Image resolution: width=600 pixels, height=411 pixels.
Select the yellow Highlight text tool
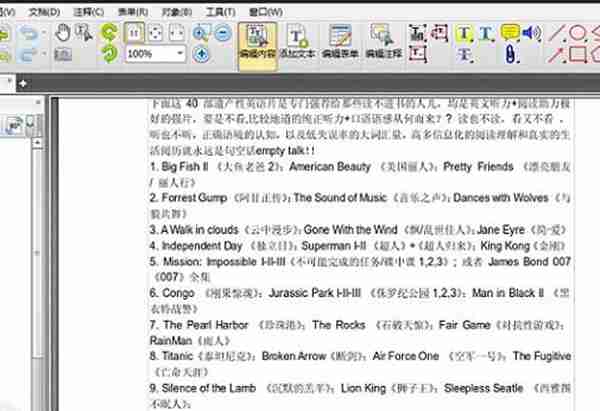click(x=464, y=34)
